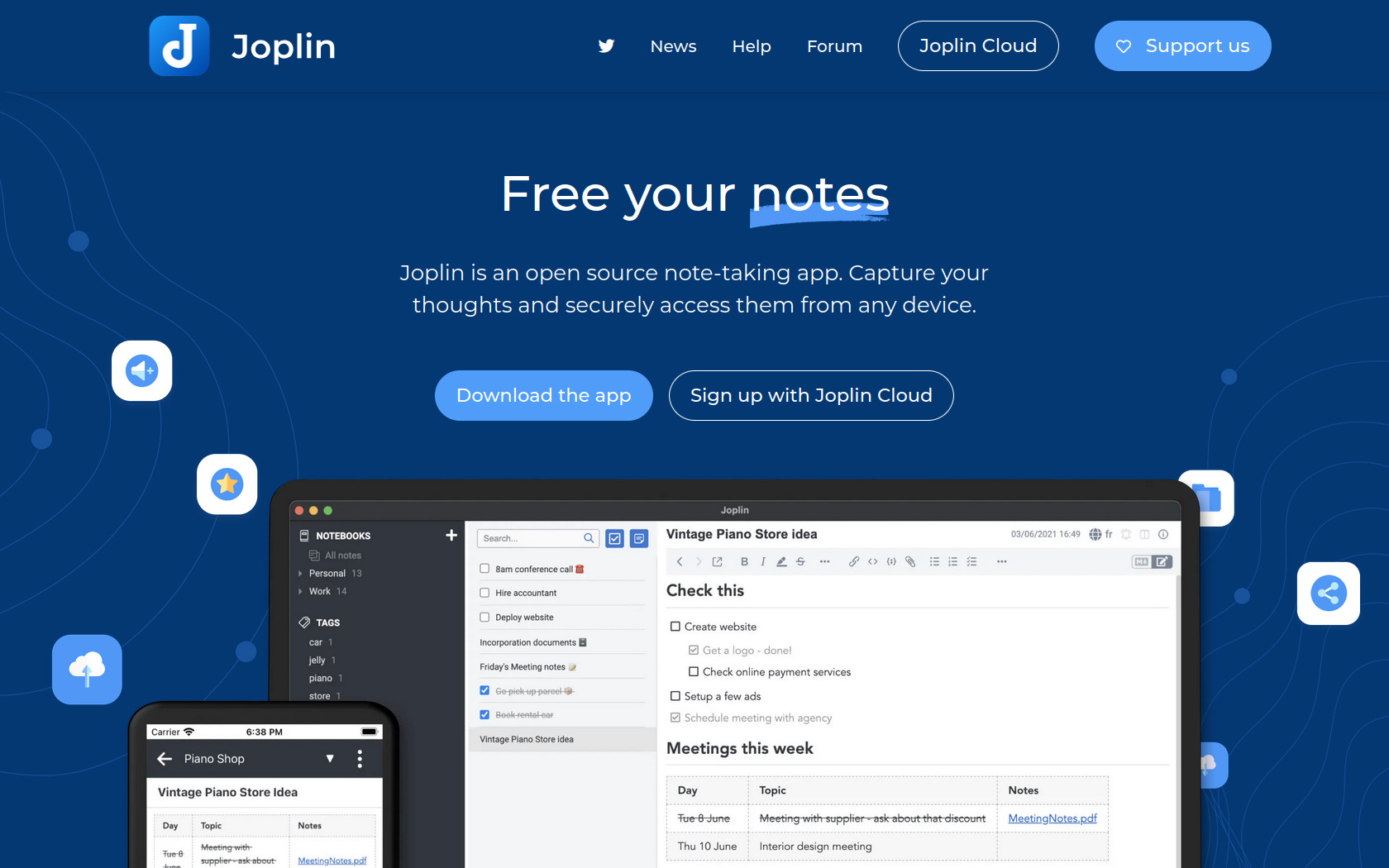The width and height of the screenshot is (1389, 868).
Task: Click the Support us button
Action: [x=1182, y=45]
